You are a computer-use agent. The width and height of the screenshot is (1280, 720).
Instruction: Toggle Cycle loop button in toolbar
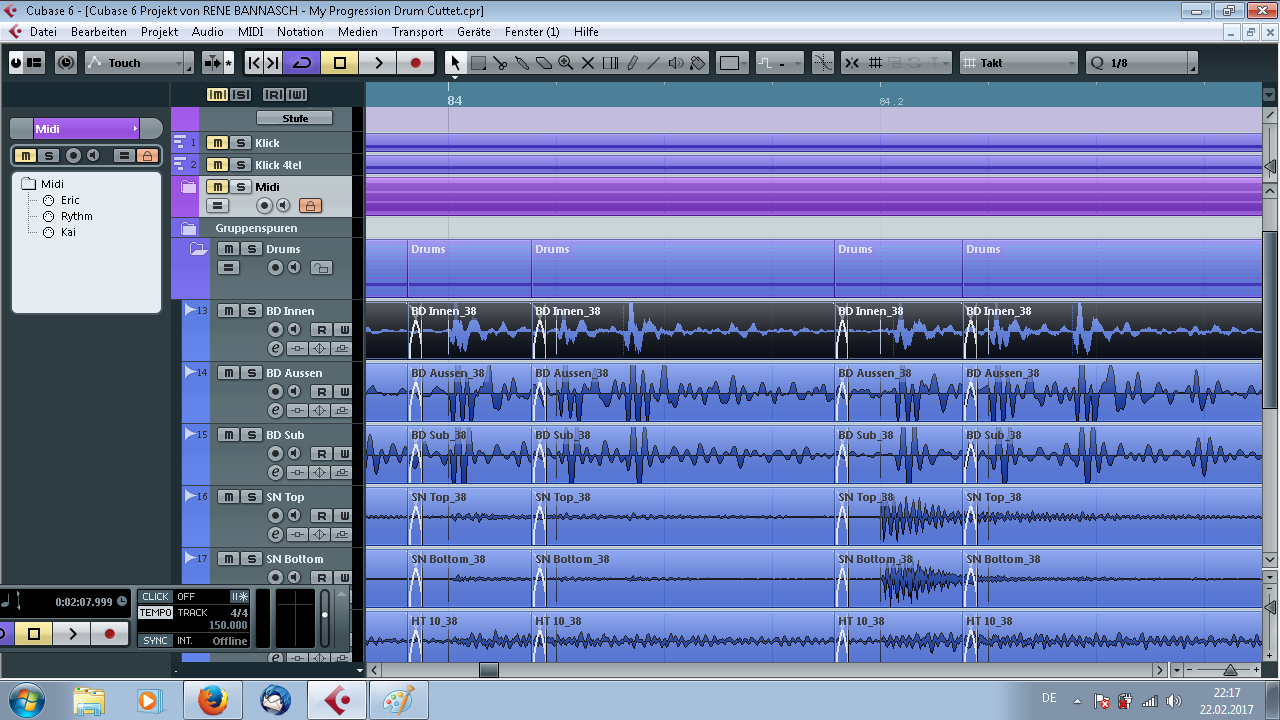coord(302,63)
